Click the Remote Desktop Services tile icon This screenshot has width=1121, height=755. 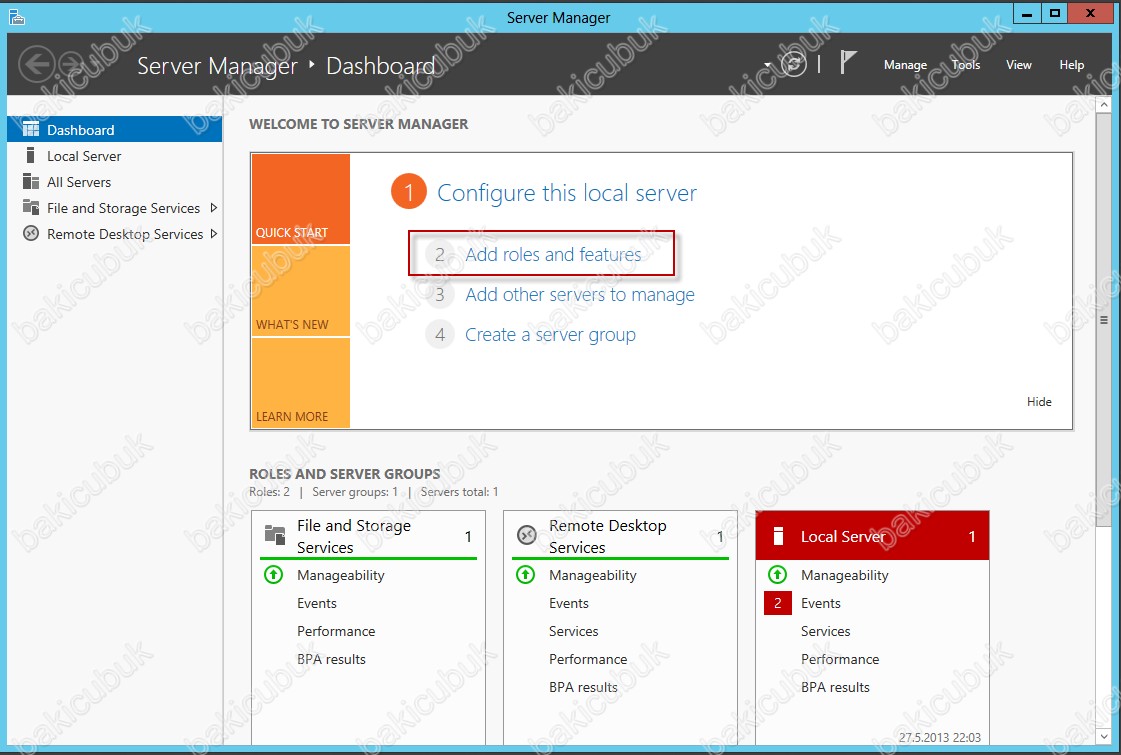[527, 535]
